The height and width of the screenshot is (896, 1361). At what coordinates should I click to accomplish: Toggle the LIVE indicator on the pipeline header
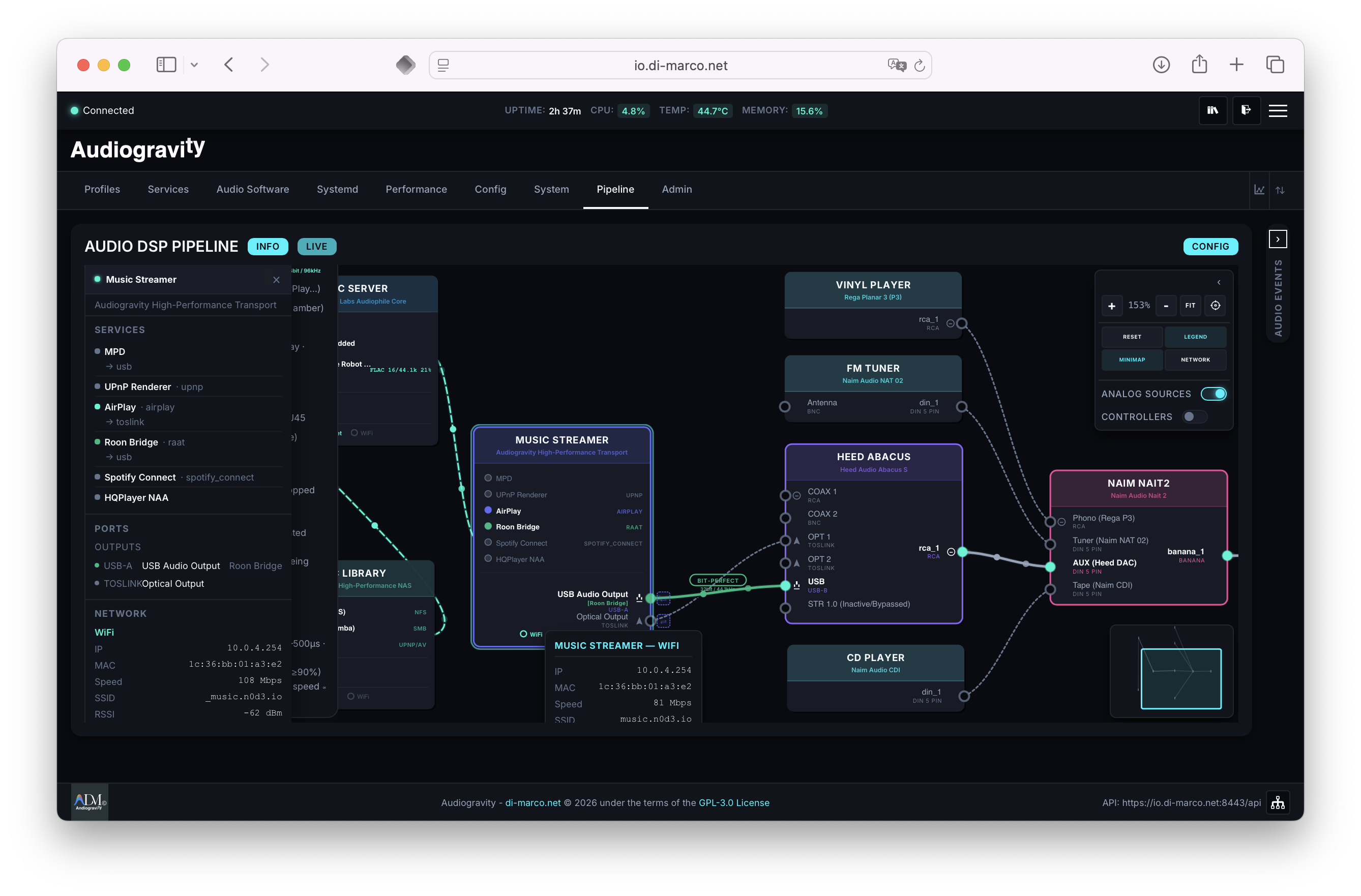[316, 247]
